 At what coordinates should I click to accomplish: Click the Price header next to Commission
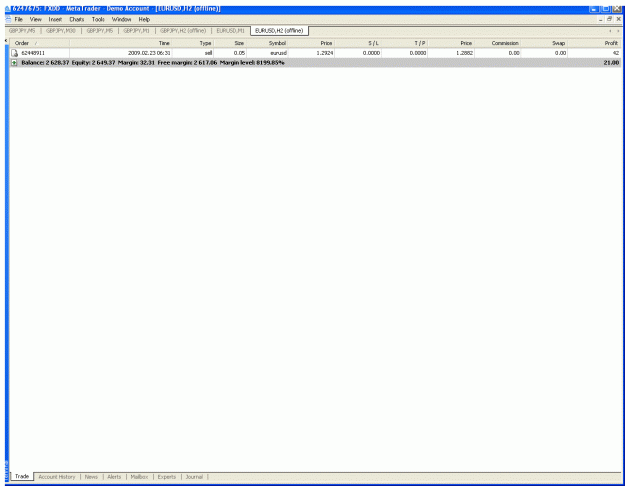(451, 43)
